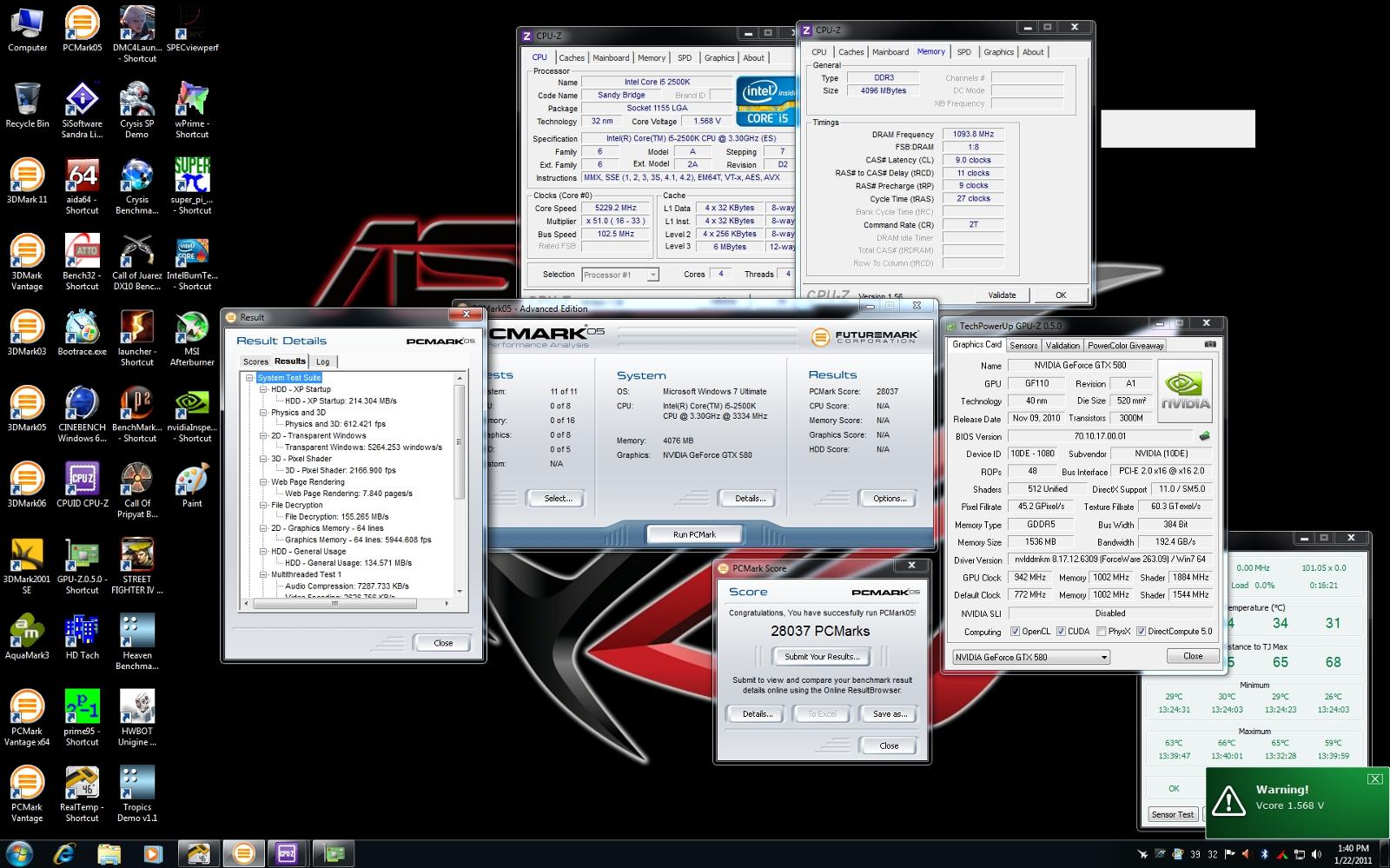Viewport: 1390px width, 868px height.
Task: Launch MSI Afterburner desktop icon
Action: pos(192,338)
